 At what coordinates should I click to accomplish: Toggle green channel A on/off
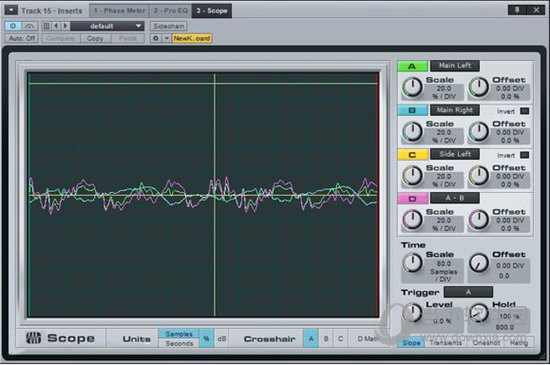tap(412, 66)
